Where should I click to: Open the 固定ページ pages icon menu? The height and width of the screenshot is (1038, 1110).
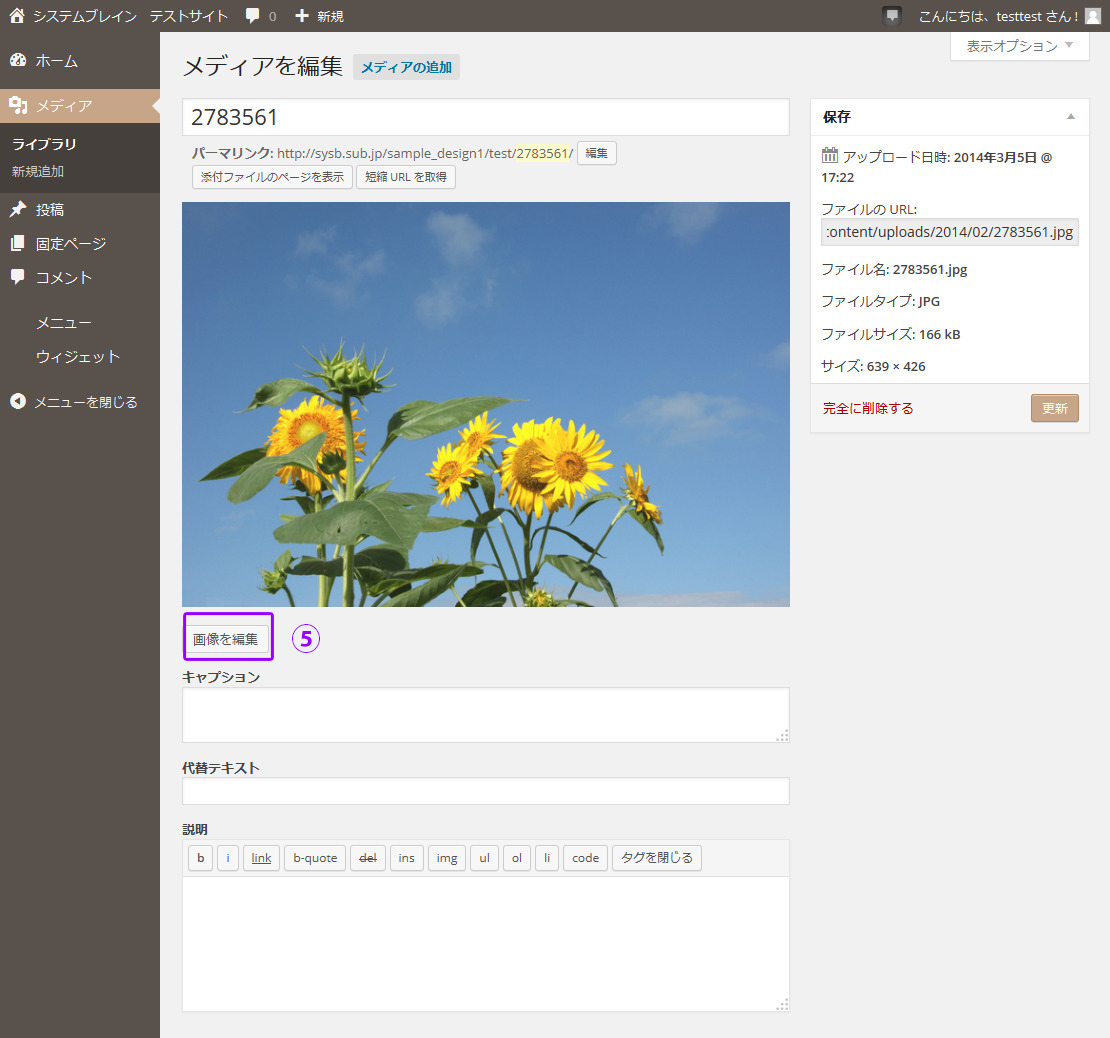17,244
